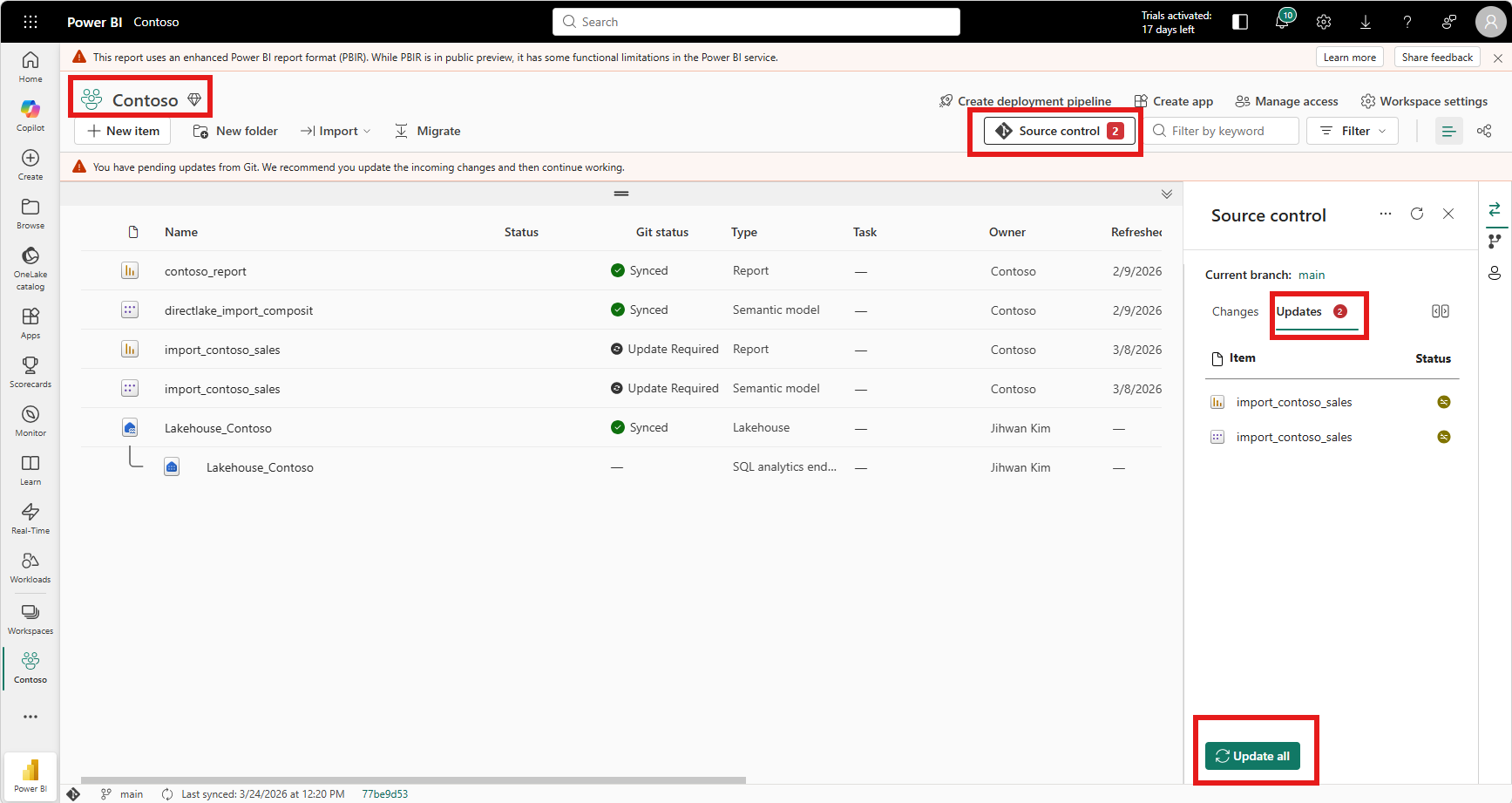Open Real-Time hub

click(31, 518)
